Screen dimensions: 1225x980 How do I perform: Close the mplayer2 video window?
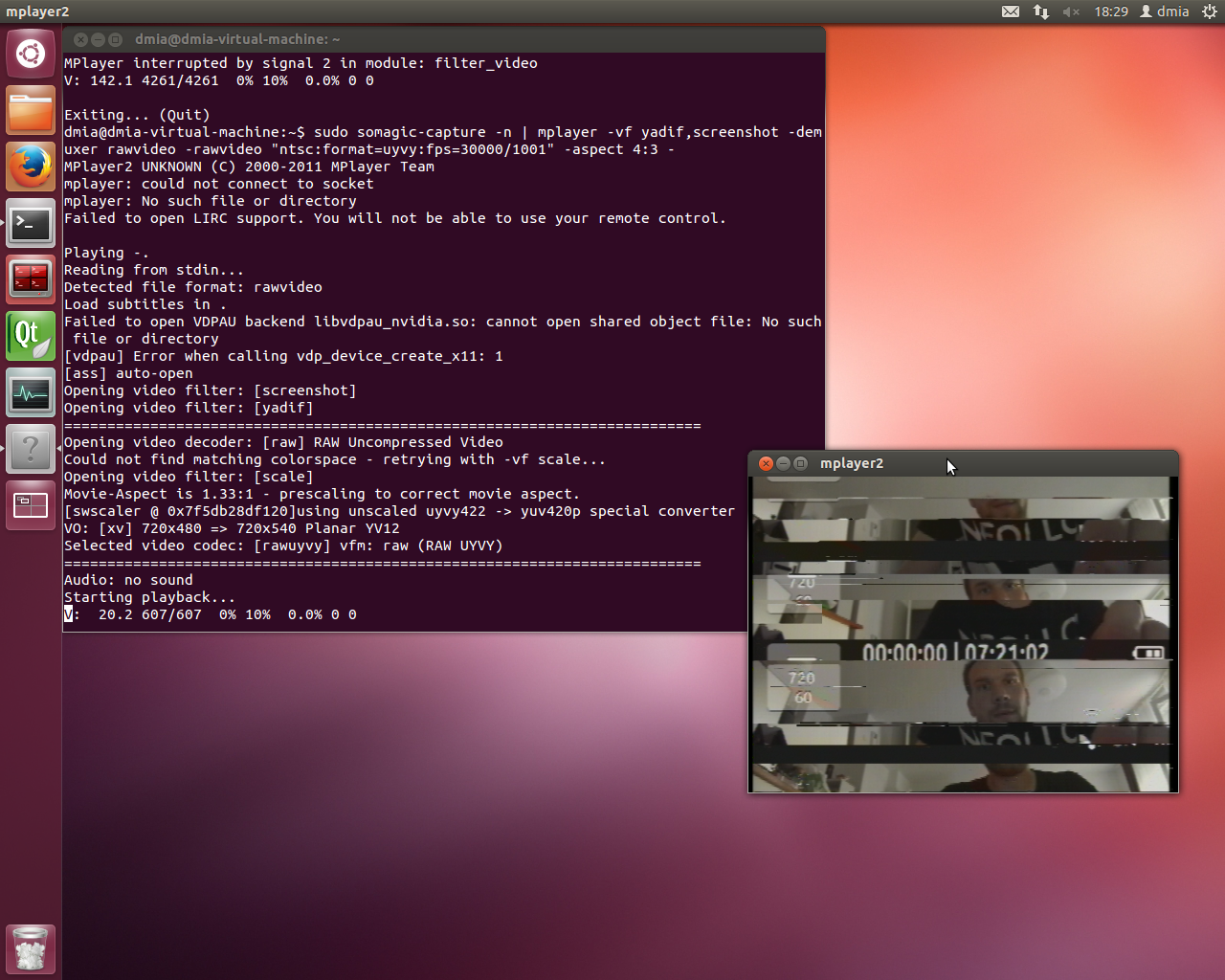pos(766,463)
